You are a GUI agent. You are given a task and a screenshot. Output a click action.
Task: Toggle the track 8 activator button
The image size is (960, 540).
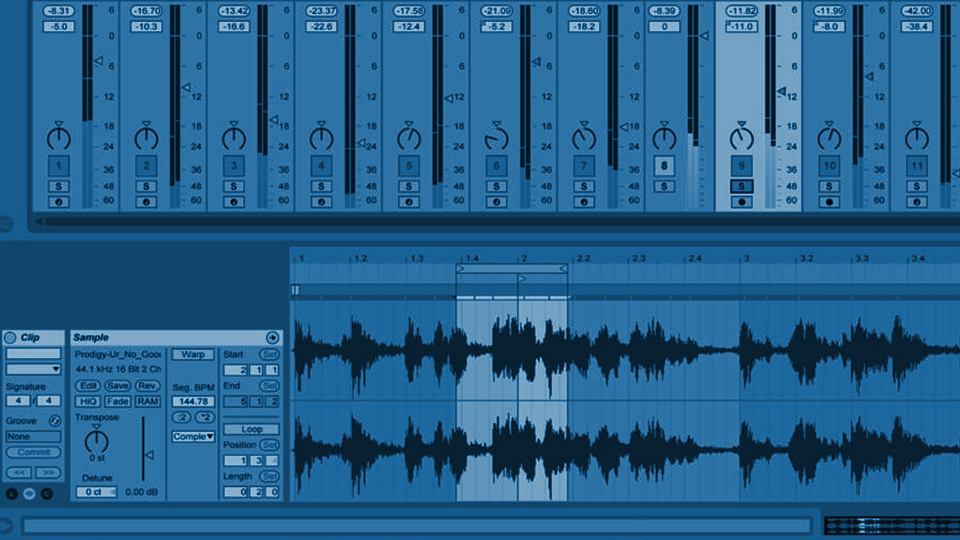(664, 165)
